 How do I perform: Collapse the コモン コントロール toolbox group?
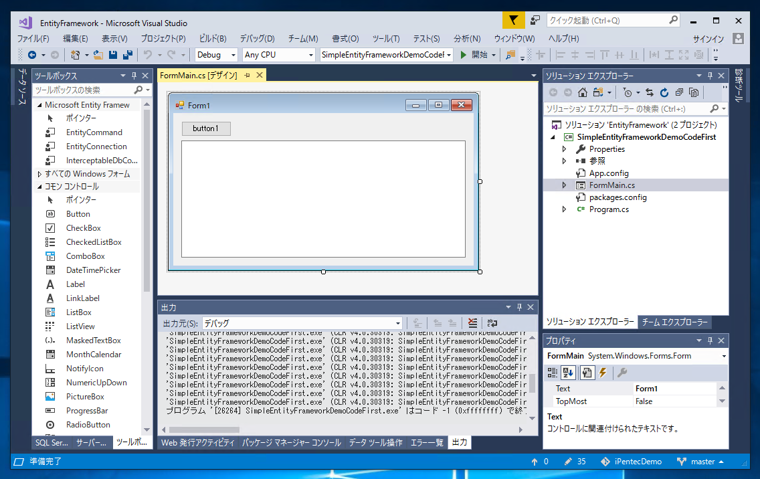(x=39, y=187)
